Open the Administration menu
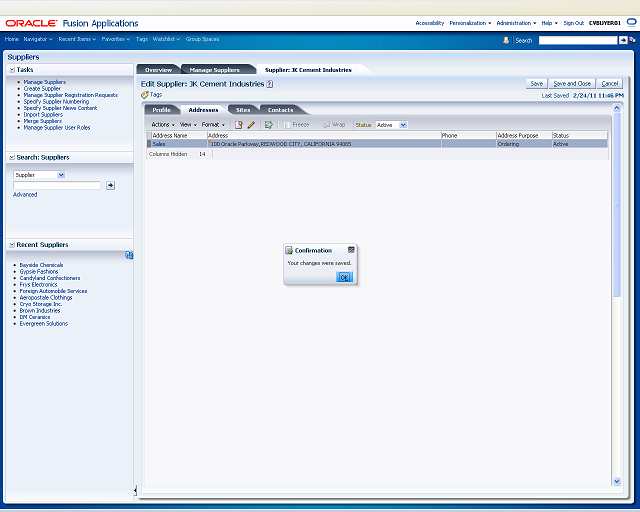Image resolution: width=640 pixels, height=512 pixels. [516, 23]
